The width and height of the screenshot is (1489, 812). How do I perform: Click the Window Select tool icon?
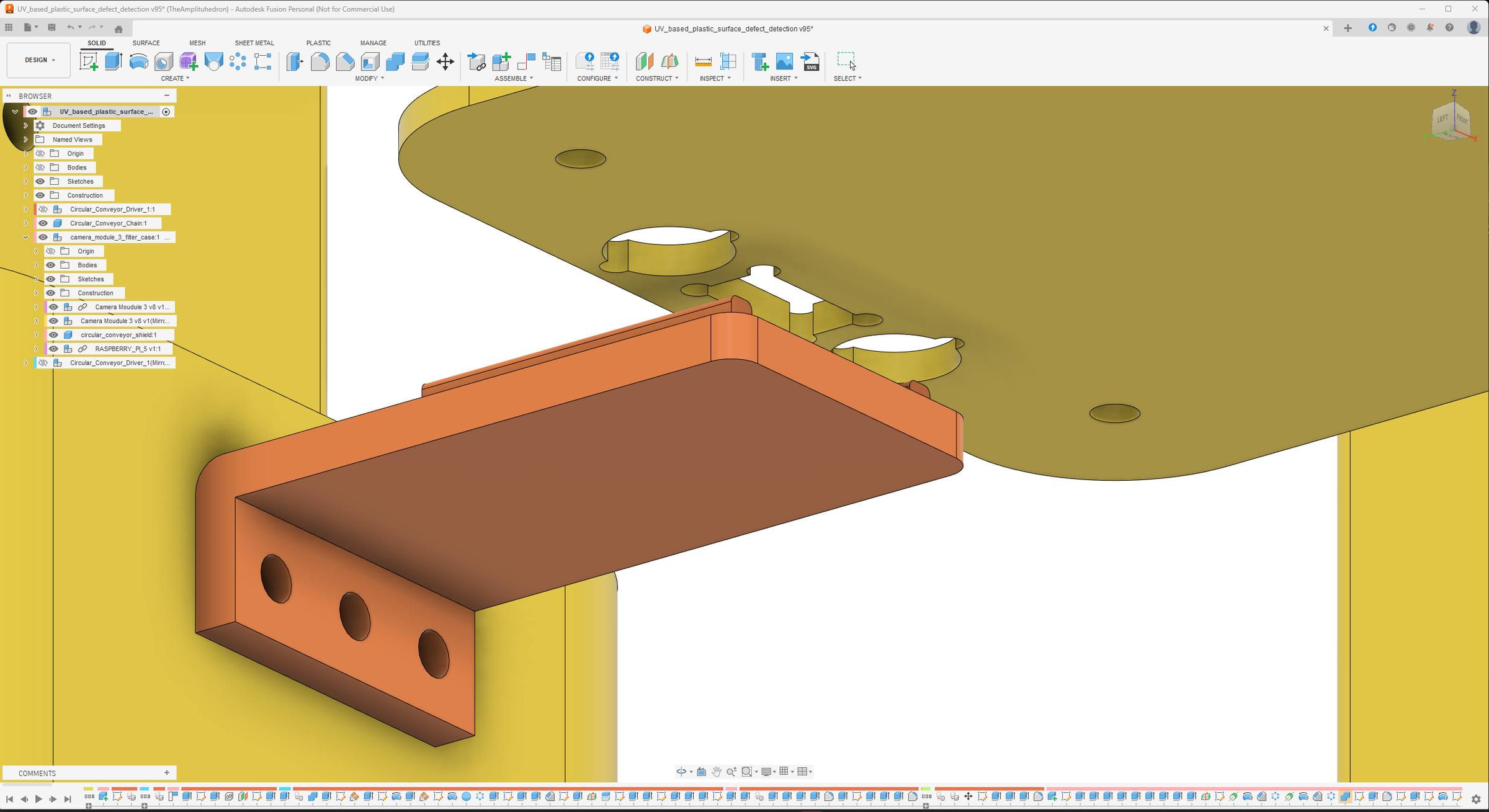coord(846,61)
